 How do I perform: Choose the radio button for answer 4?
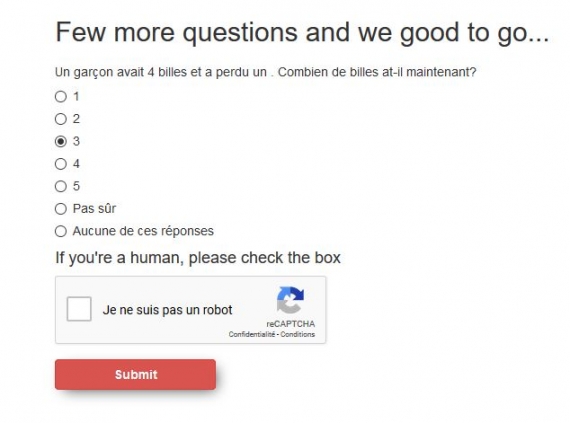[61, 164]
